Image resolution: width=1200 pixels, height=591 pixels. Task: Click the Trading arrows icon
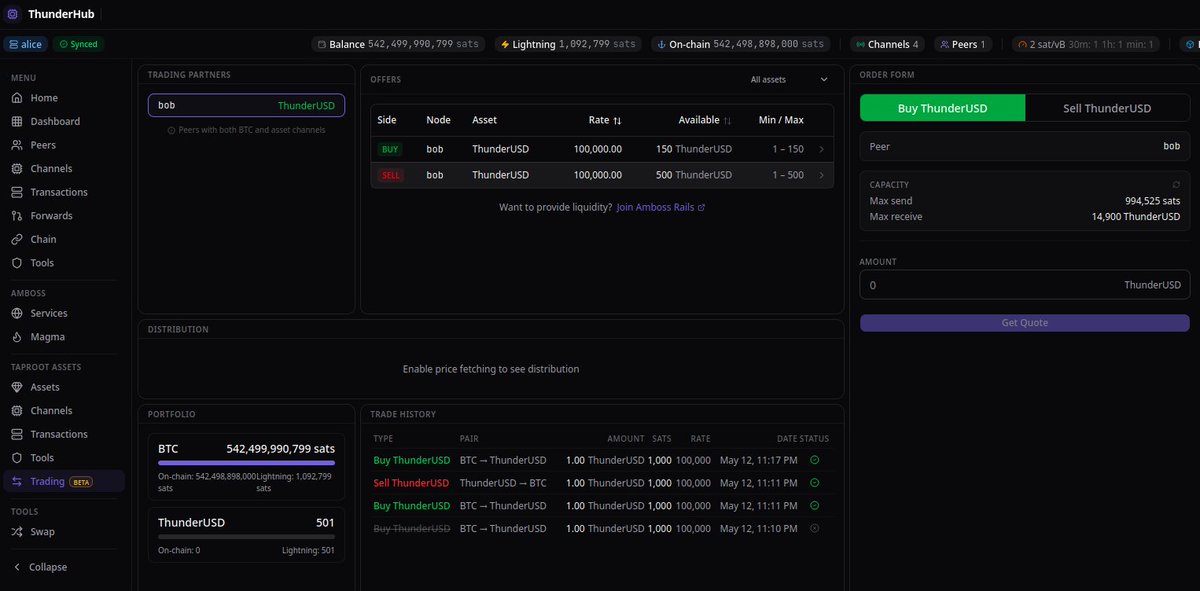[17, 481]
